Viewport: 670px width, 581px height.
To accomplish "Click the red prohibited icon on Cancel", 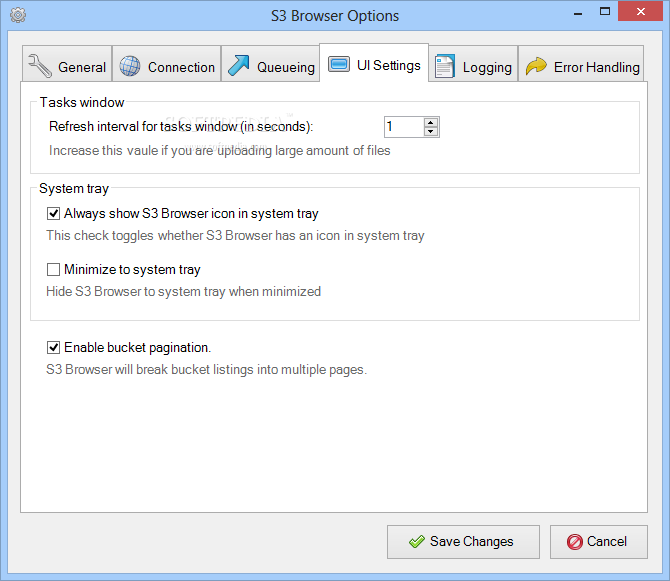I will (574, 542).
